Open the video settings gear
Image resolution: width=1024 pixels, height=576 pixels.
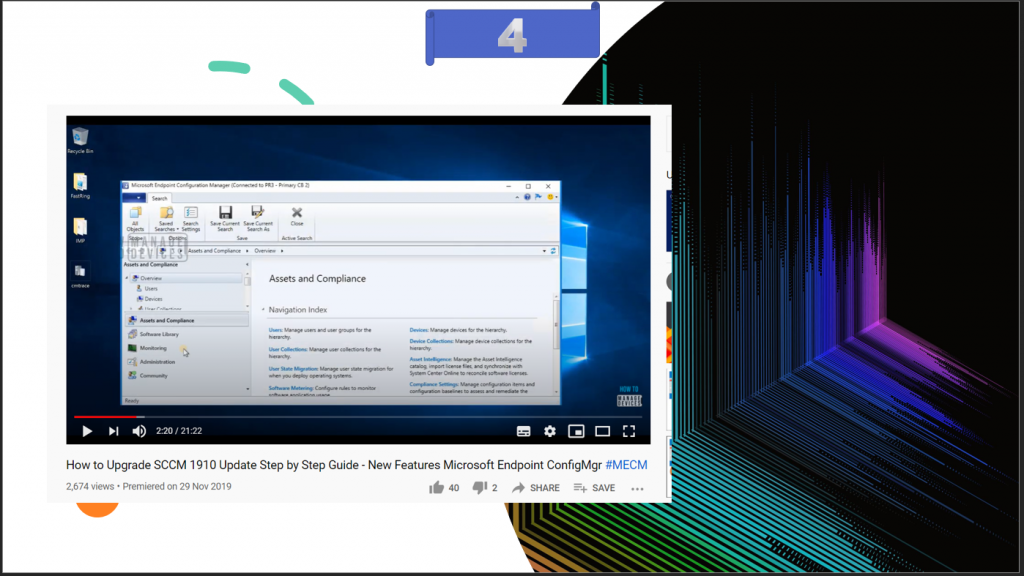[x=550, y=431]
